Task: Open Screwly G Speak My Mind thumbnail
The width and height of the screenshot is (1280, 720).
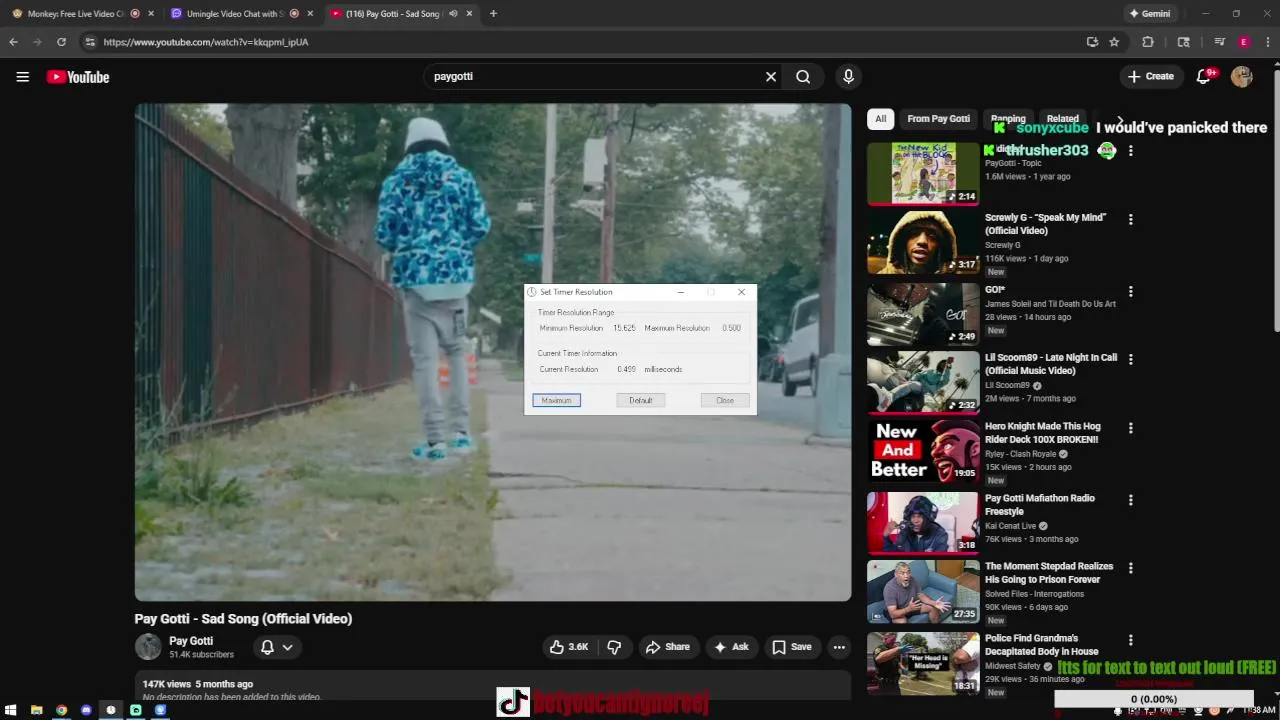Action: [923, 242]
